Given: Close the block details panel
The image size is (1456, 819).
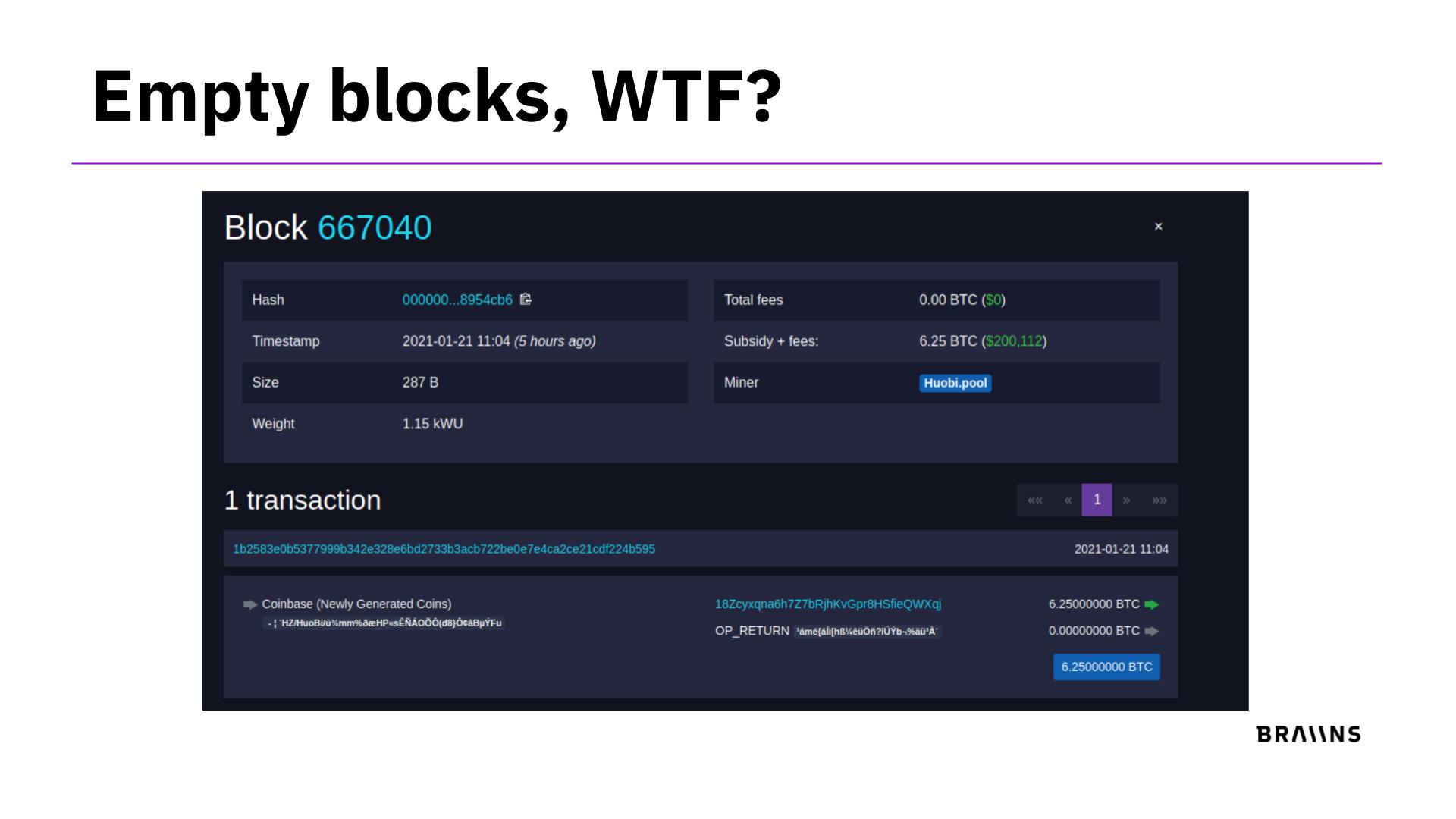Looking at the screenshot, I should [1158, 227].
